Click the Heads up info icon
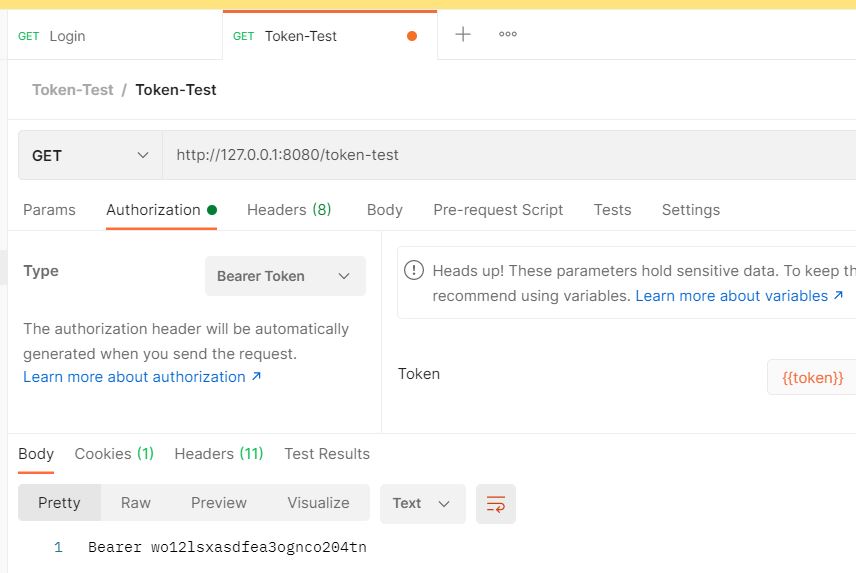This screenshot has height=573, width=856. (x=414, y=270)
